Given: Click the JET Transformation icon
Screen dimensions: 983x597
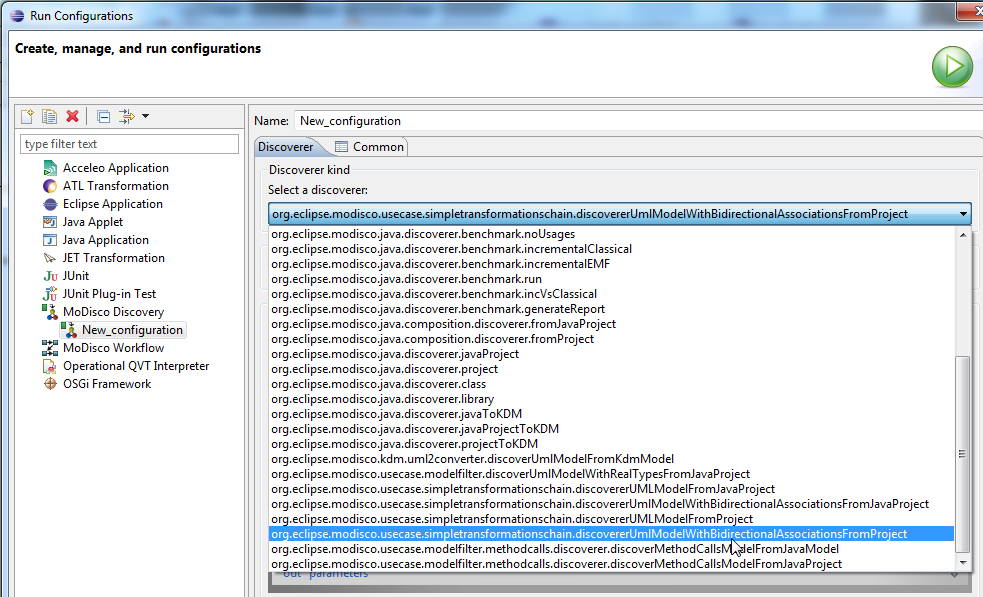Looking at the screenshot, I should tap(50, 258).
